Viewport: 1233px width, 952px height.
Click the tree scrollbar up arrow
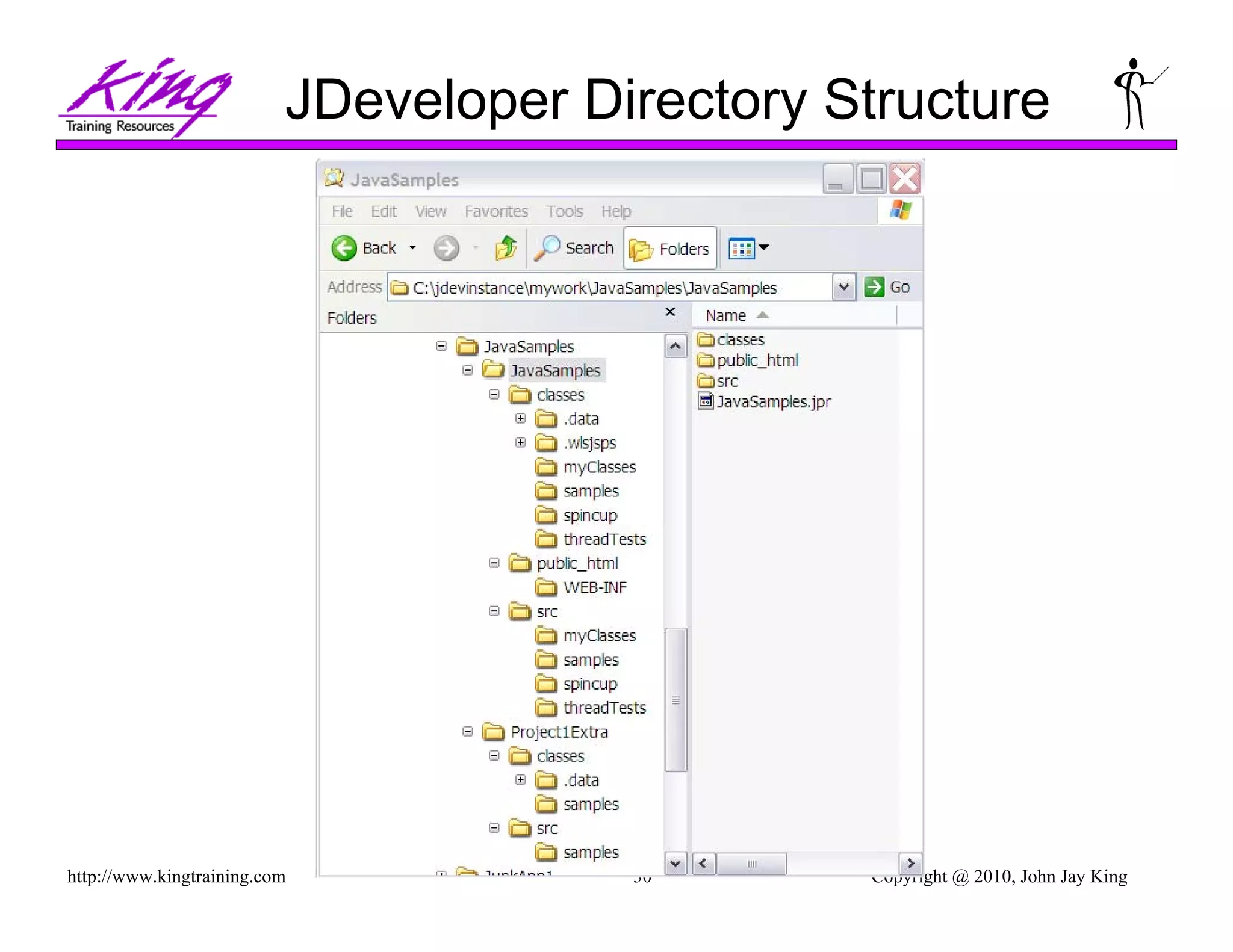(x=676, y=347)
